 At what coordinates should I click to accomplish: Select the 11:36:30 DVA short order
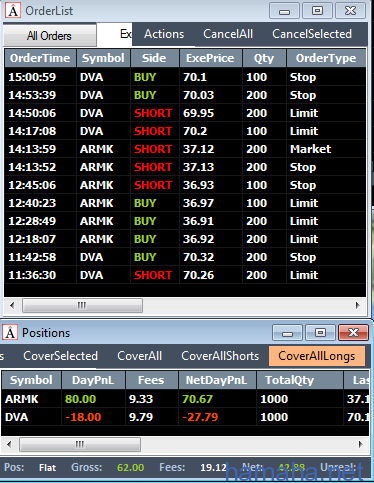tap(185, 275)
